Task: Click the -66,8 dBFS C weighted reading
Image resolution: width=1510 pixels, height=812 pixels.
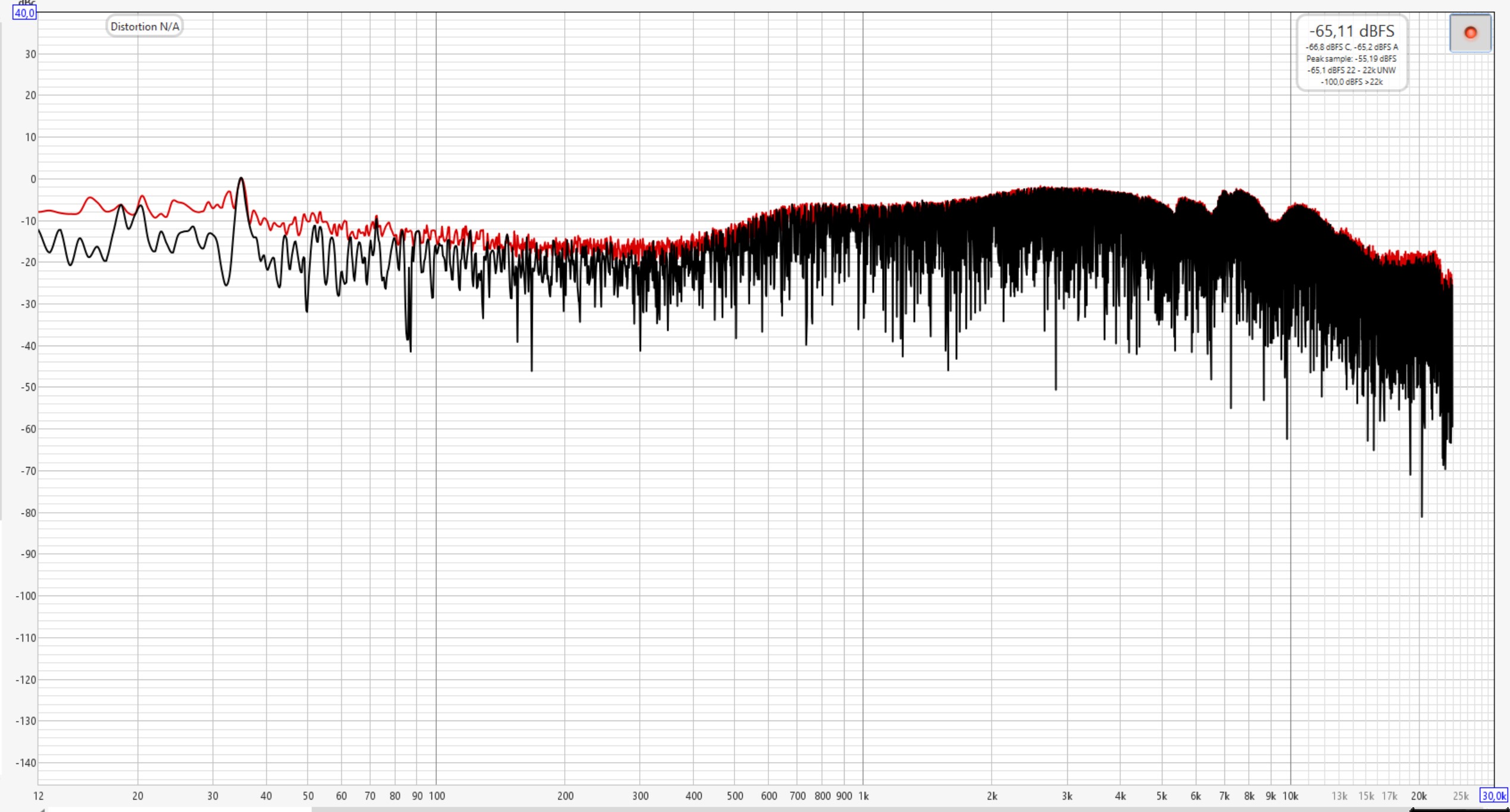Action: click(1328, 47)
